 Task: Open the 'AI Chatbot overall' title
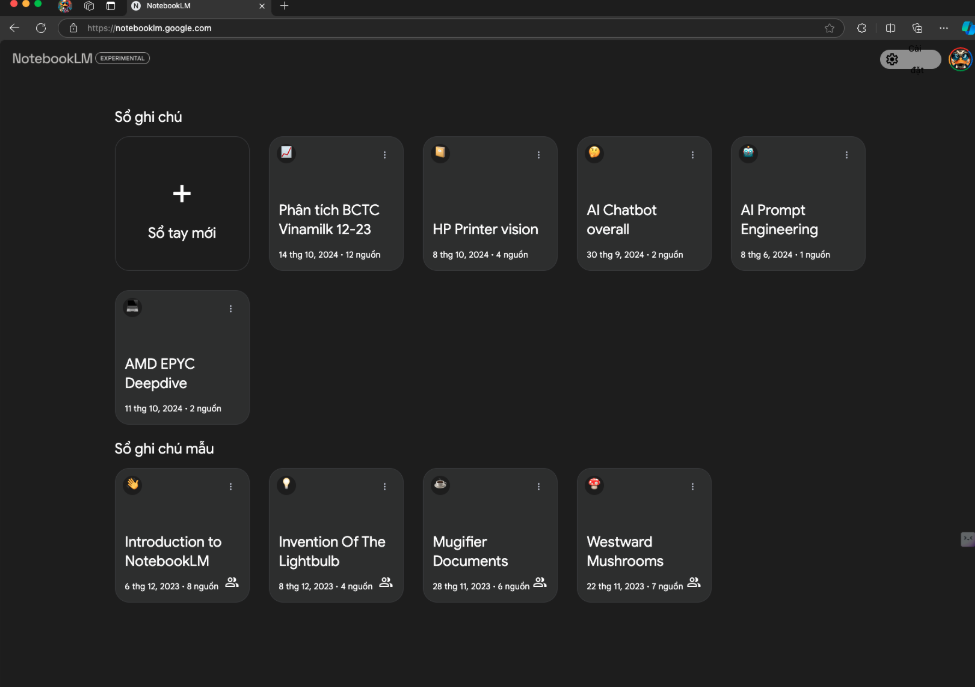pyautogui.click(x=622, y=219)
